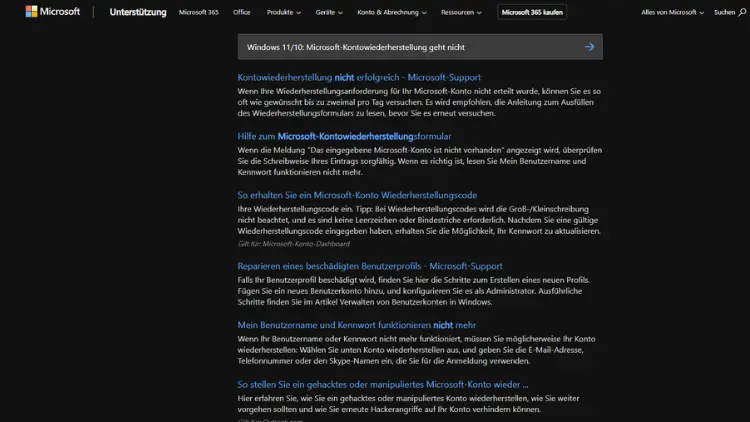Open 'Kontowiederherstellung nicht erfolgreich' result
Image resolution: width=750 pixels, height=422 pixels.
(x=359, y=77)
